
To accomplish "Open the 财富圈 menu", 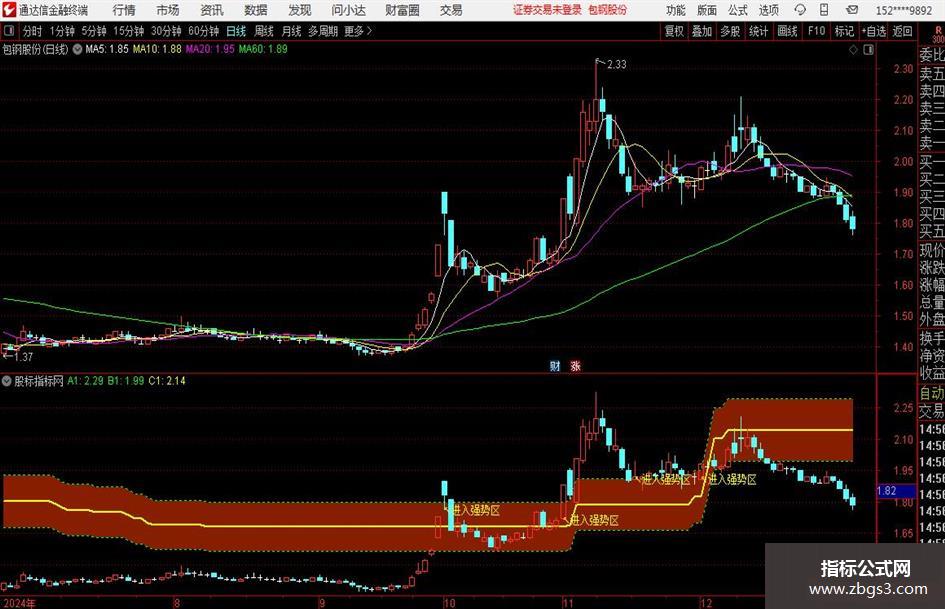I will coord(402,10).
